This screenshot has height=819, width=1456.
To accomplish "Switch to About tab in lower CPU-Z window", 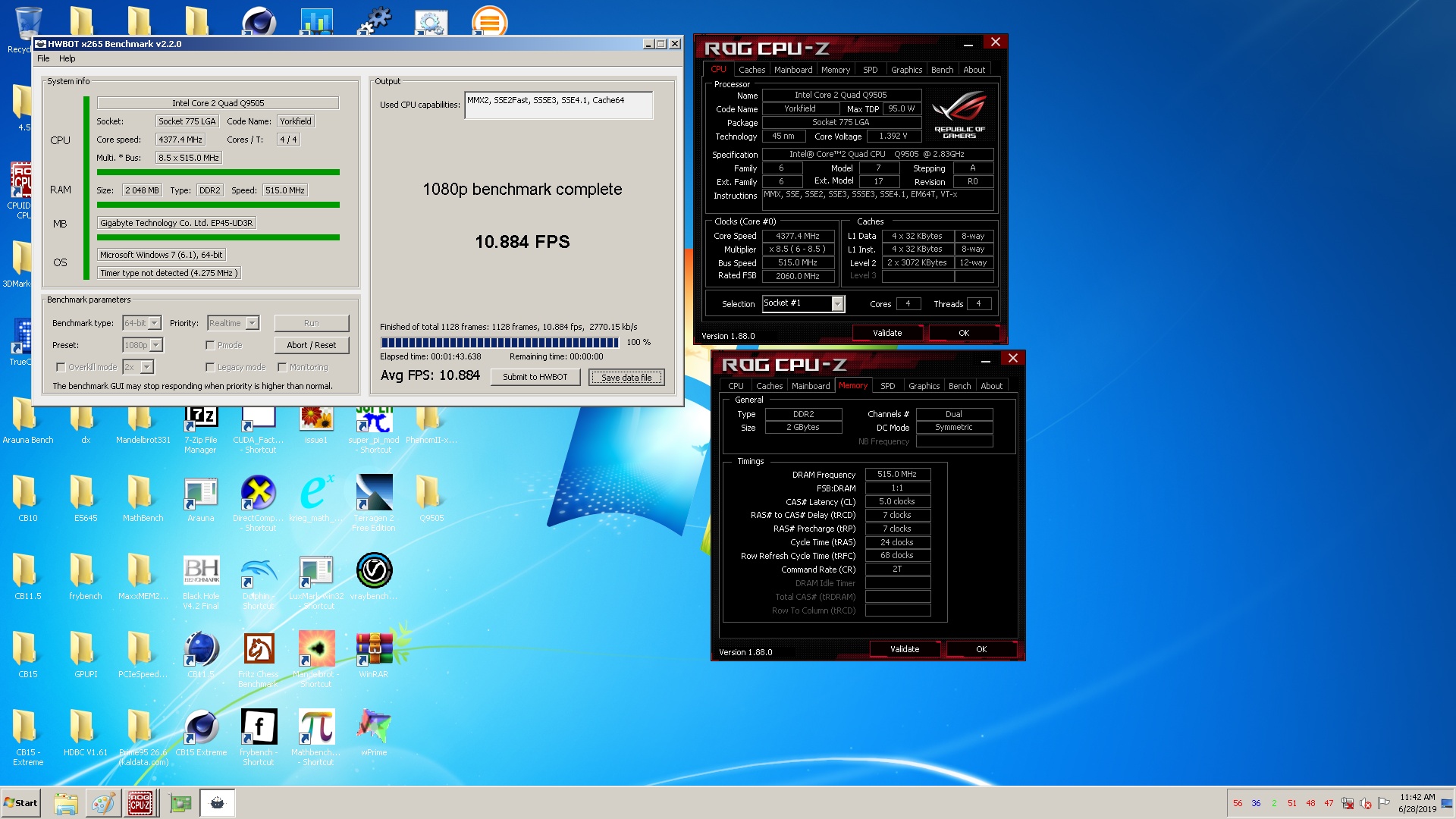I will click(x=991, y=386).
